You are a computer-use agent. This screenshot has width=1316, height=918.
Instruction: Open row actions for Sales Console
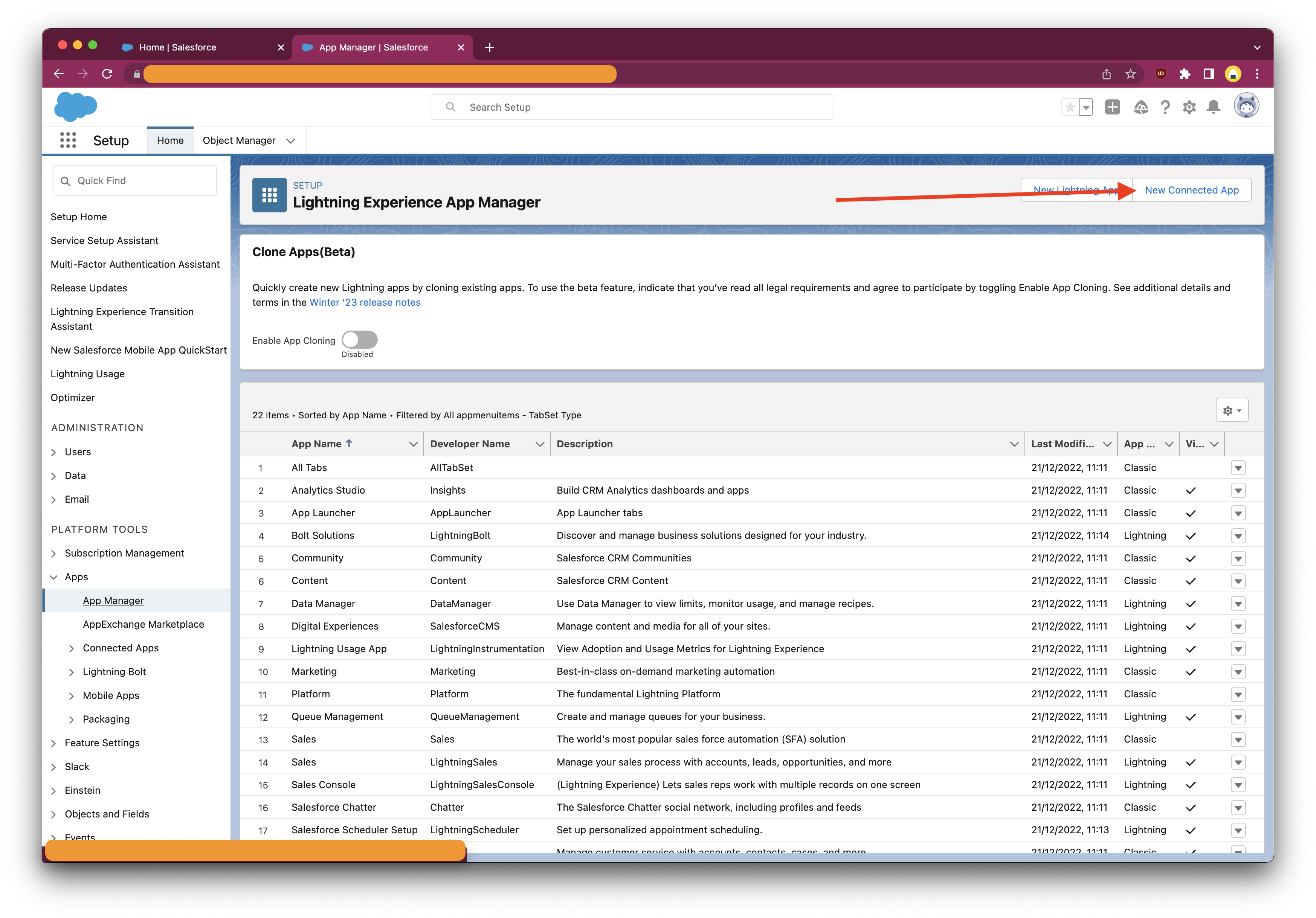(1238, 785)
